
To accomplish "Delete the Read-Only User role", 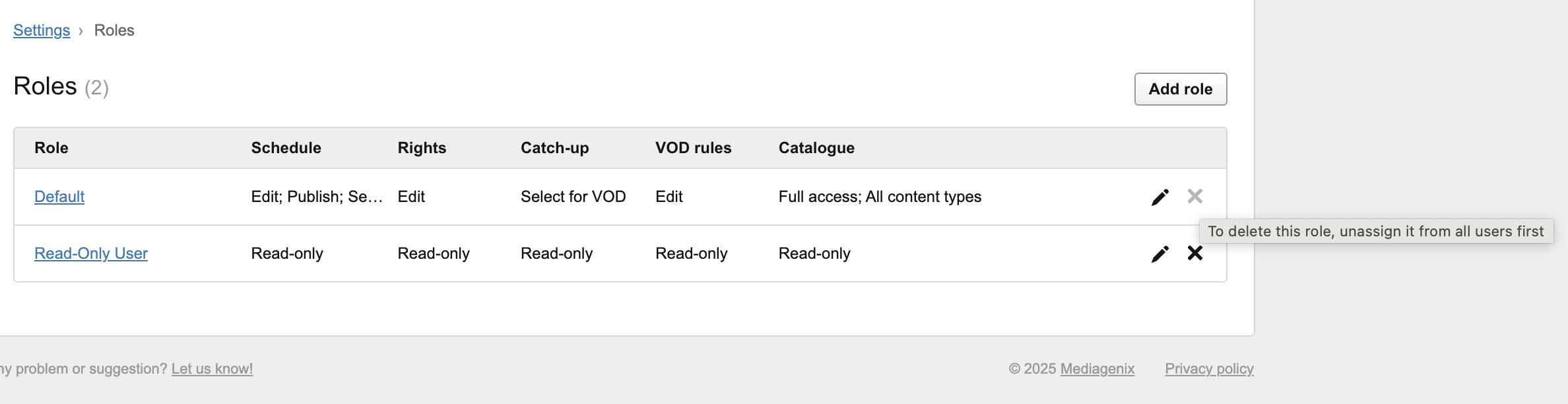I will 1194,253.
